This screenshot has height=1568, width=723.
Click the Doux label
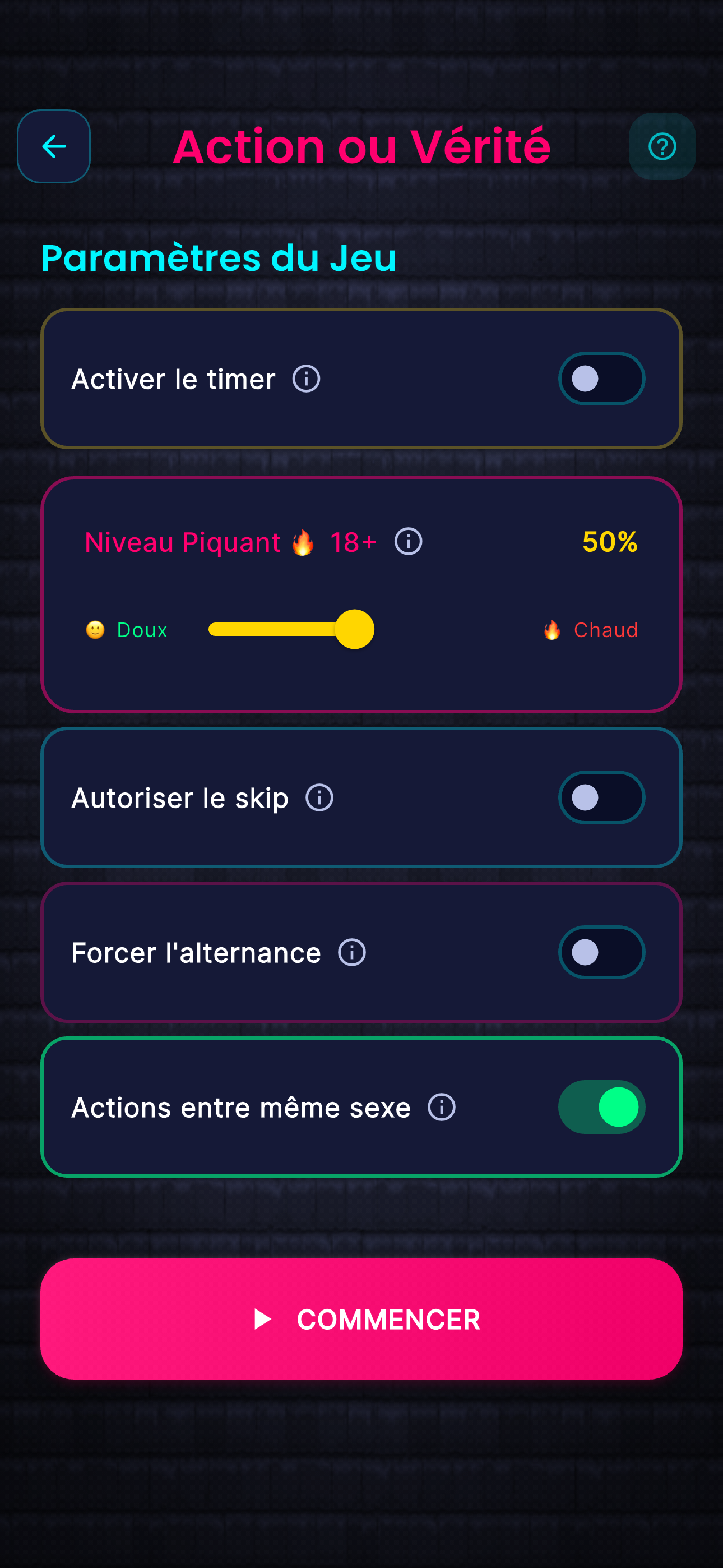point(142,630)
